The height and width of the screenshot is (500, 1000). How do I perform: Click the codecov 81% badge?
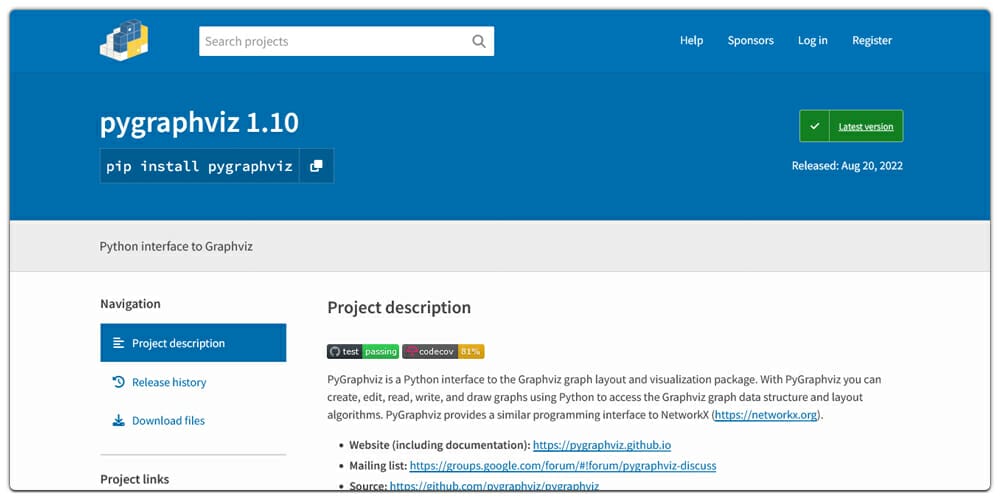(443, 352)
